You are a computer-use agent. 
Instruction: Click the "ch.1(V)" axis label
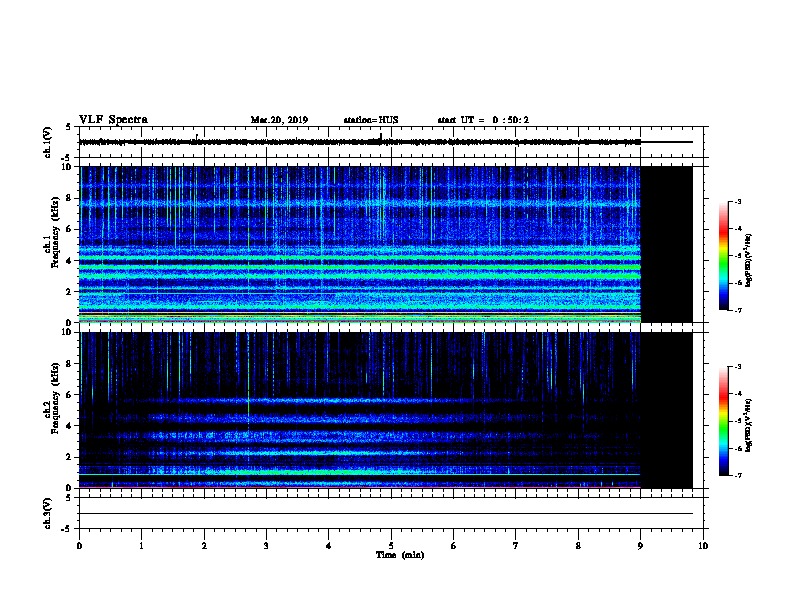[x=47, y=142]
